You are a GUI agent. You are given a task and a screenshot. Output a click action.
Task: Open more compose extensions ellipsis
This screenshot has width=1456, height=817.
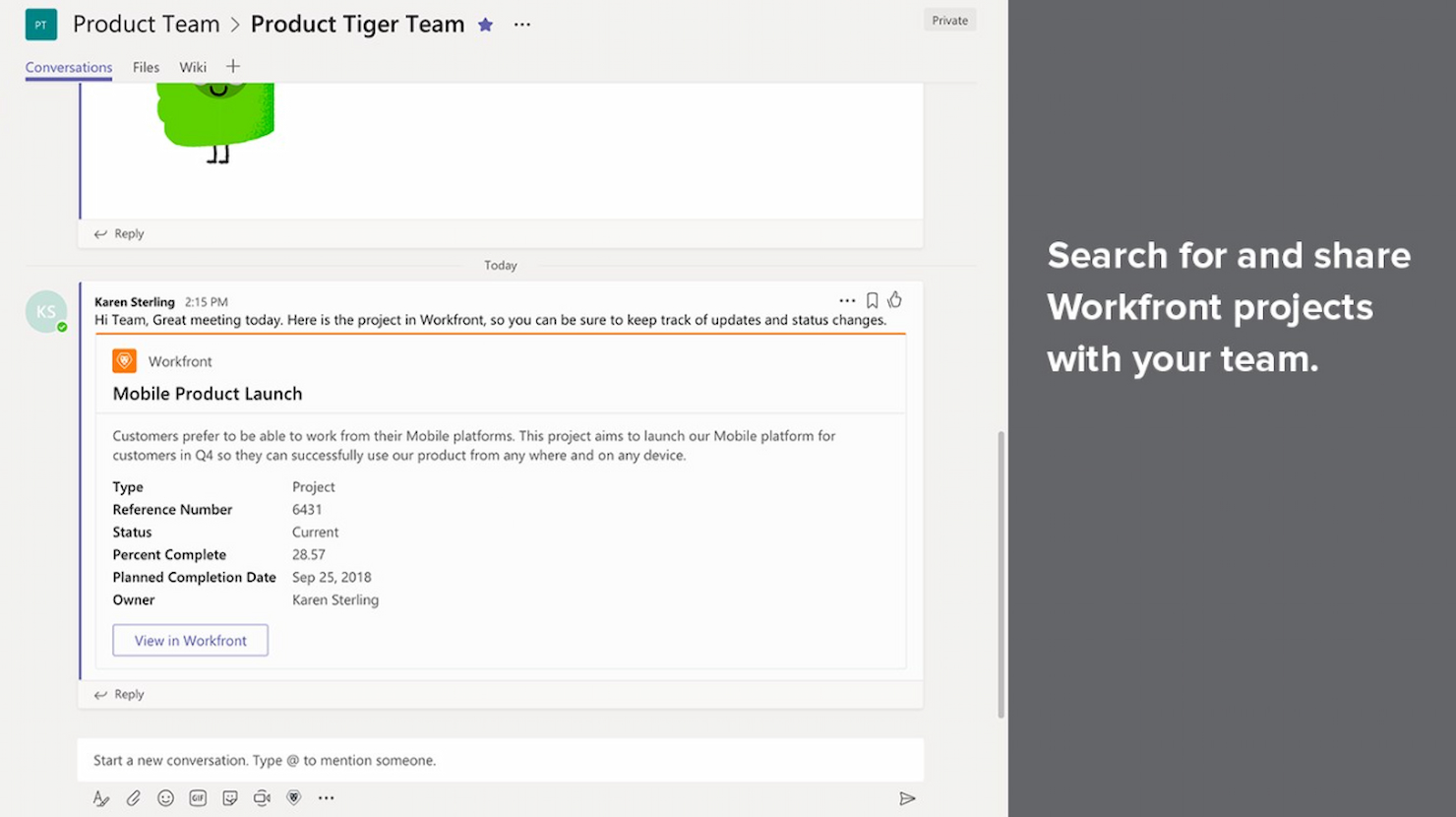coord(327,798)
